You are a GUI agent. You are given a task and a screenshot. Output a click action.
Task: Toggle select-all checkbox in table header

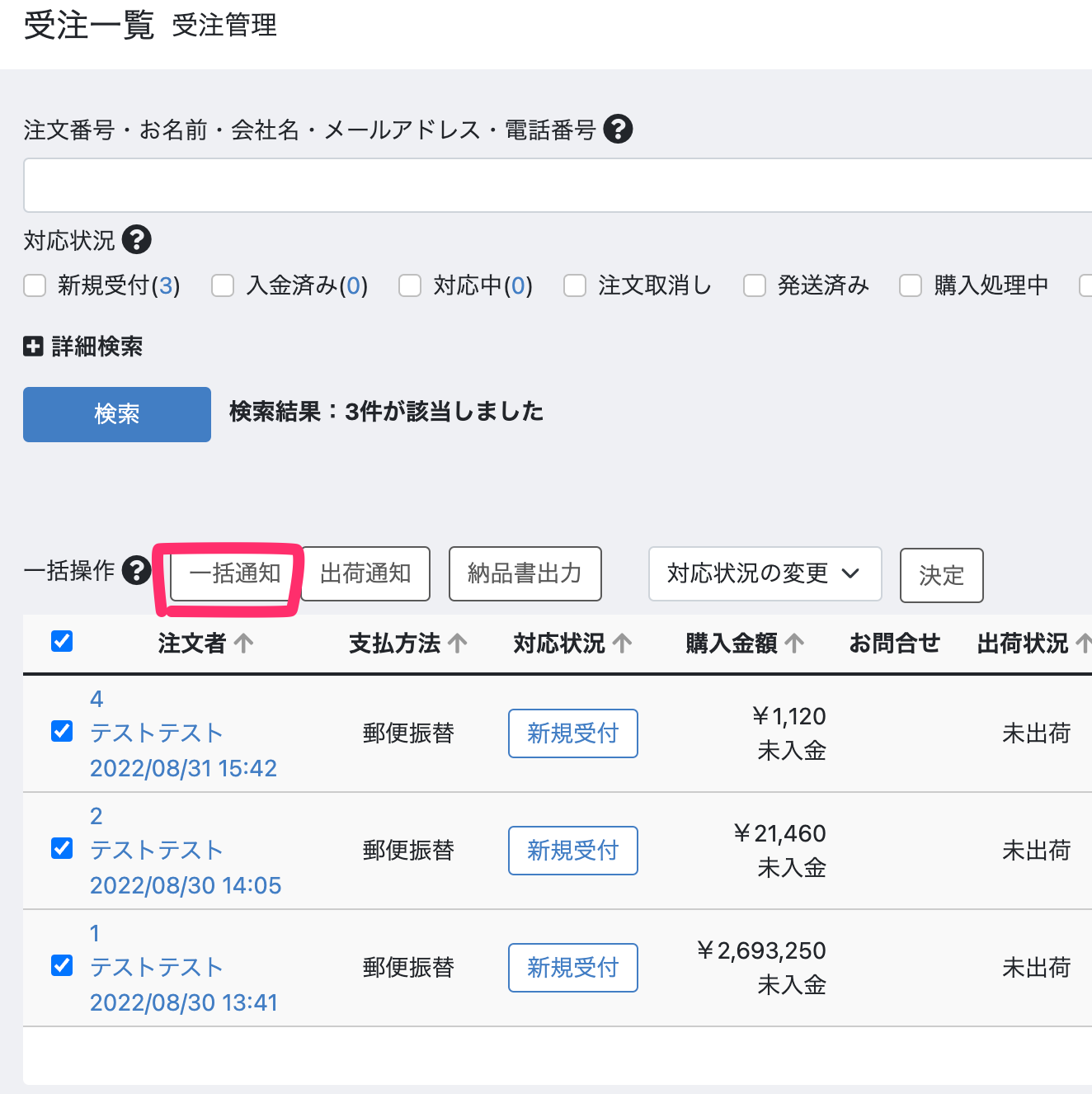62,641
